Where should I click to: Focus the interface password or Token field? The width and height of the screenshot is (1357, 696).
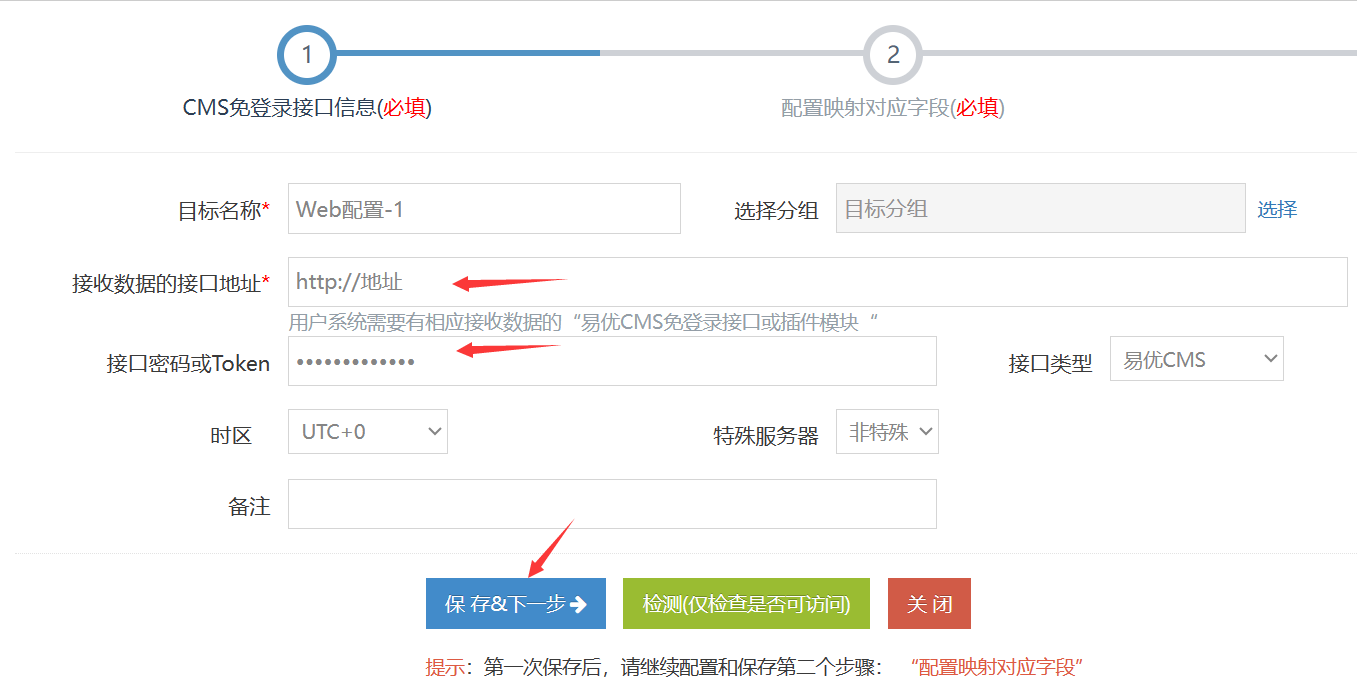coord(612,361)
